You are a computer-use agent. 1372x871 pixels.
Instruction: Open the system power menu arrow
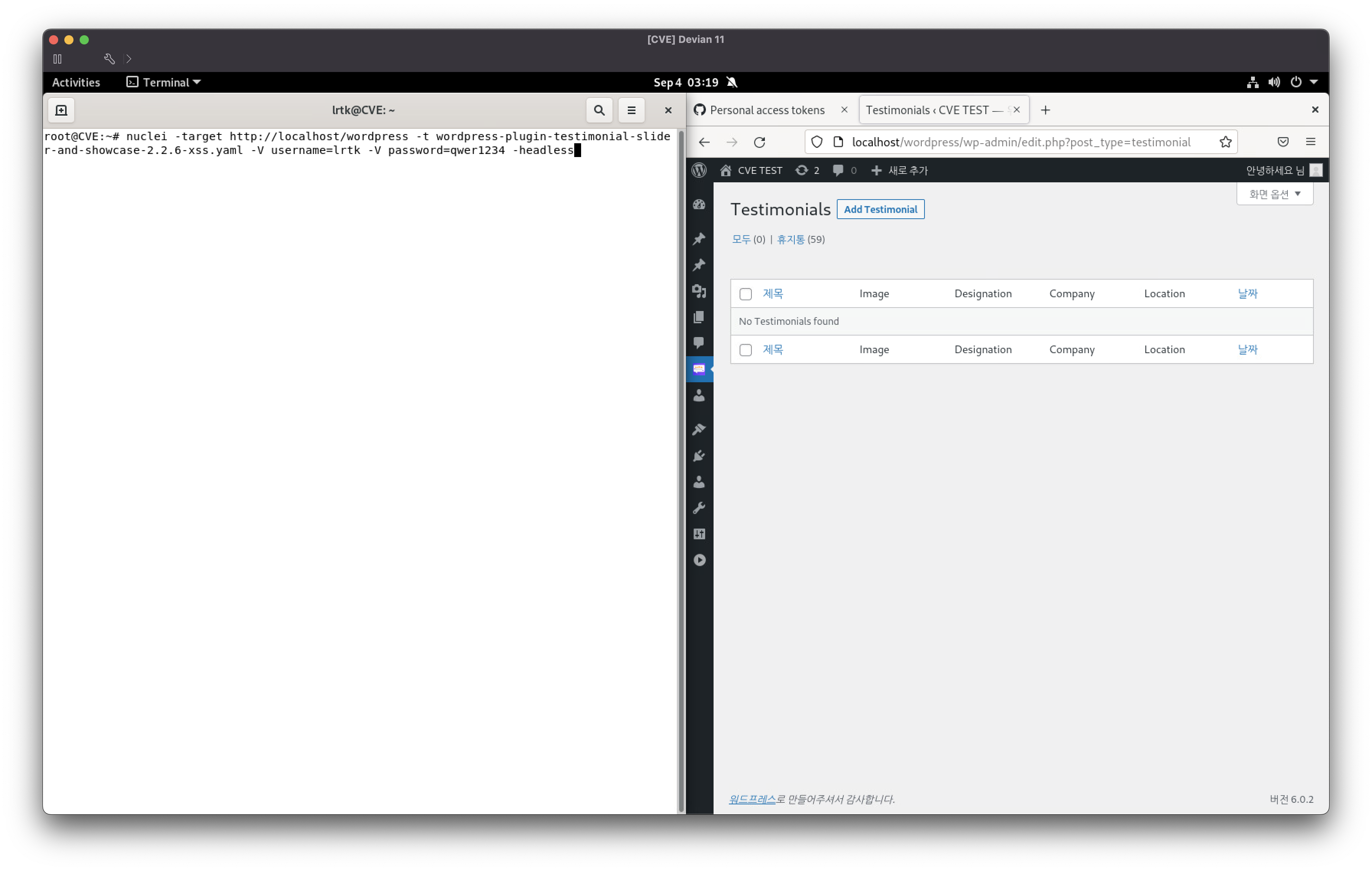point(1314,82)
